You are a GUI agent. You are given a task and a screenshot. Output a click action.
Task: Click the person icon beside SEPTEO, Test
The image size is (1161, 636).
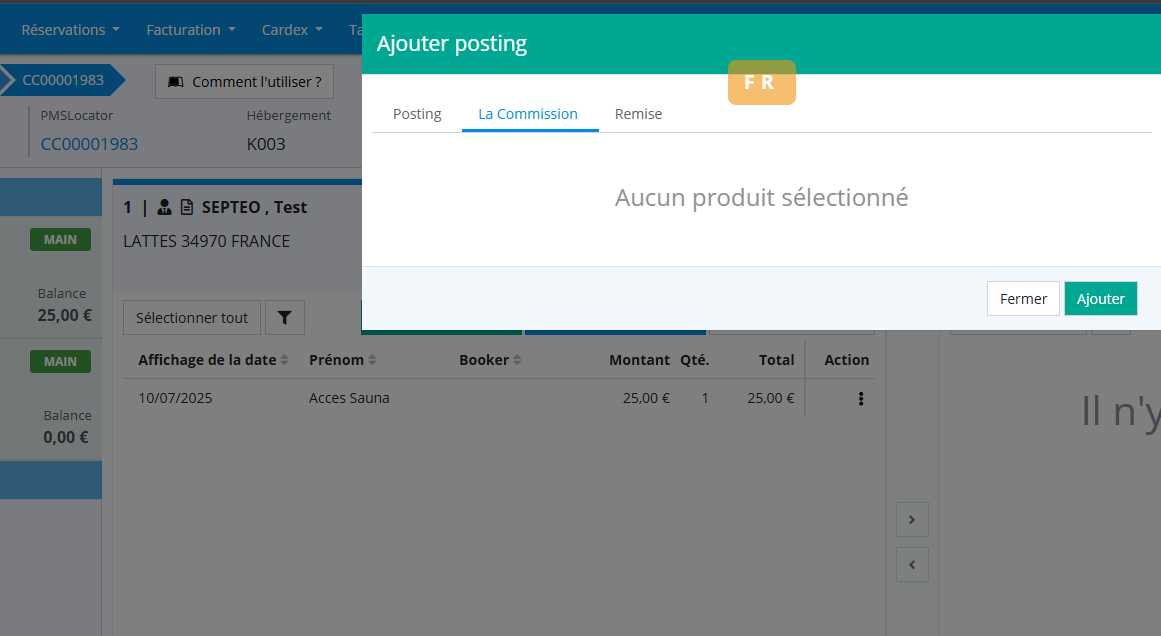point(165,208)
